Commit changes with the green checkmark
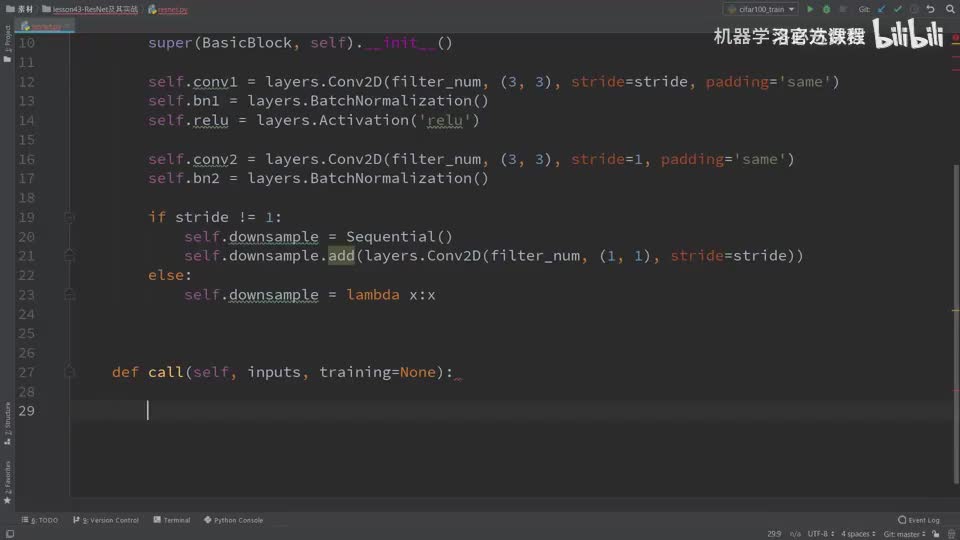The height and width of the screenshot is (540, 960). click(x=898, y=9)
